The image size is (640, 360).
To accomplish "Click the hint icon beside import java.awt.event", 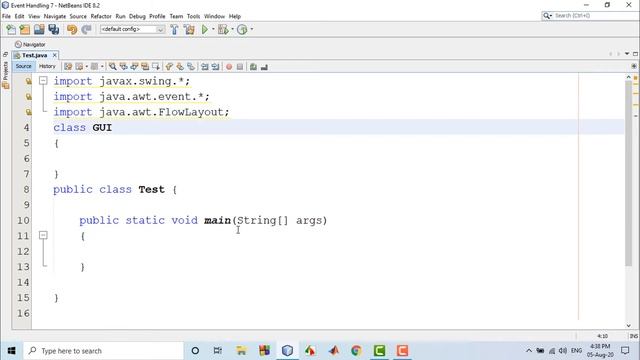I will [28, 97].
